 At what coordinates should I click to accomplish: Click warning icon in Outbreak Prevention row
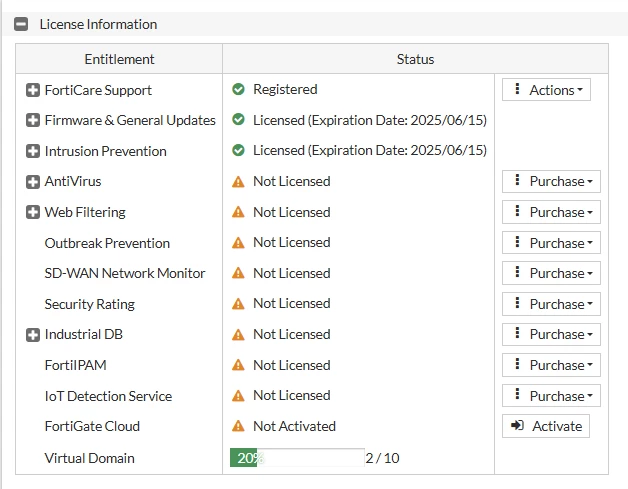(x=238, y=243)
